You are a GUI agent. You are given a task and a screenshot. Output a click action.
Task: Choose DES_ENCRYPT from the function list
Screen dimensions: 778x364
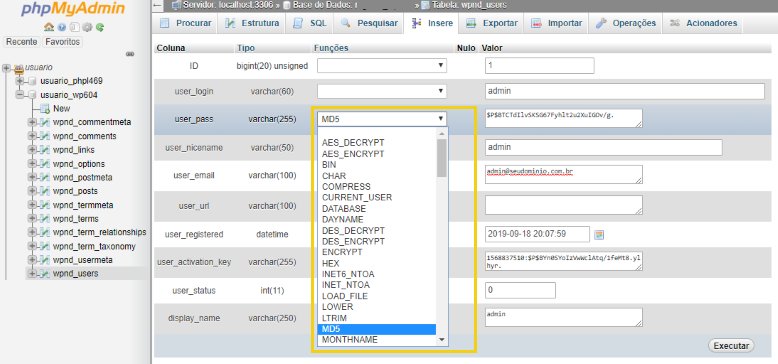tap(376, 242)
